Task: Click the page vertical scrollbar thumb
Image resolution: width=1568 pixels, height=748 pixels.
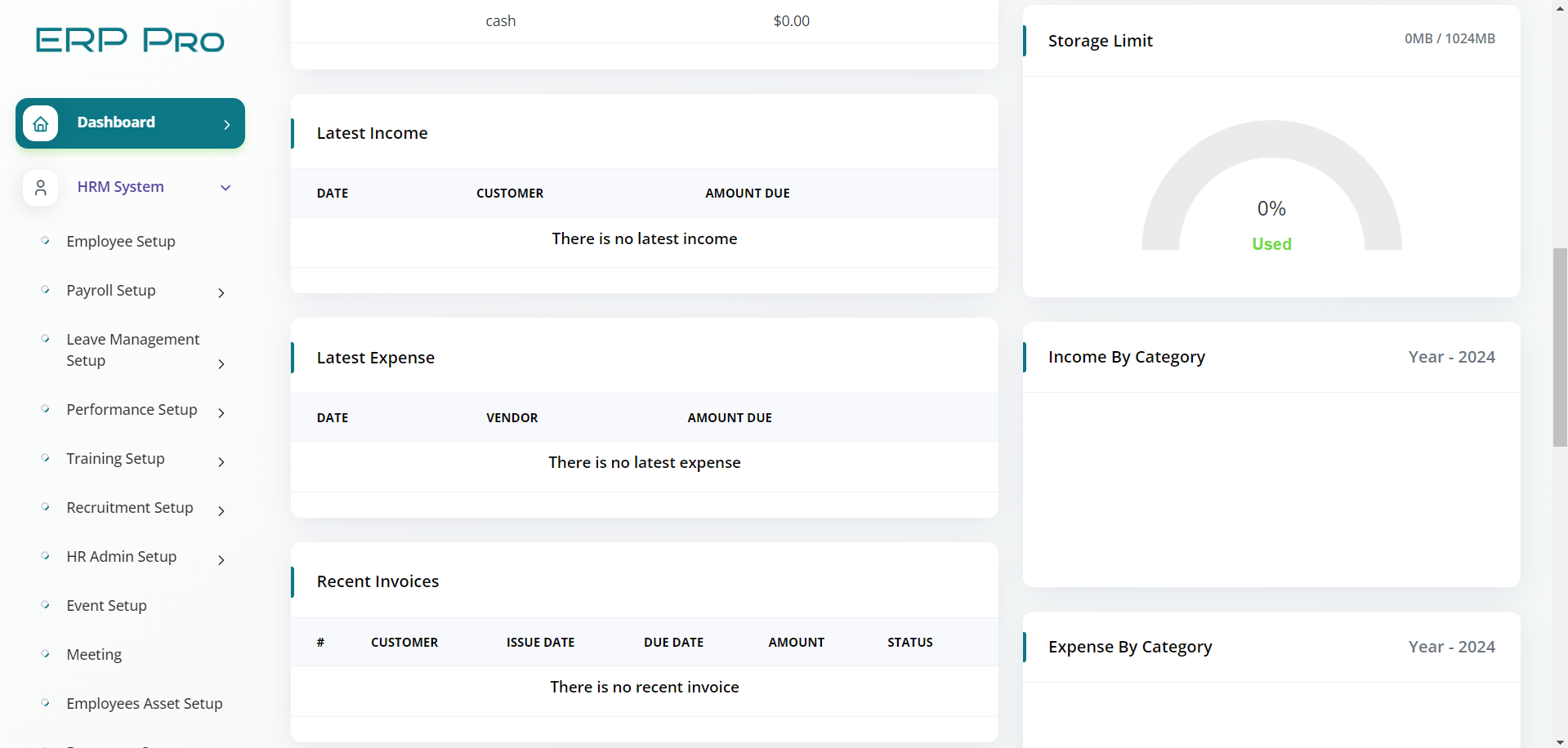Action: point(1560,347)
